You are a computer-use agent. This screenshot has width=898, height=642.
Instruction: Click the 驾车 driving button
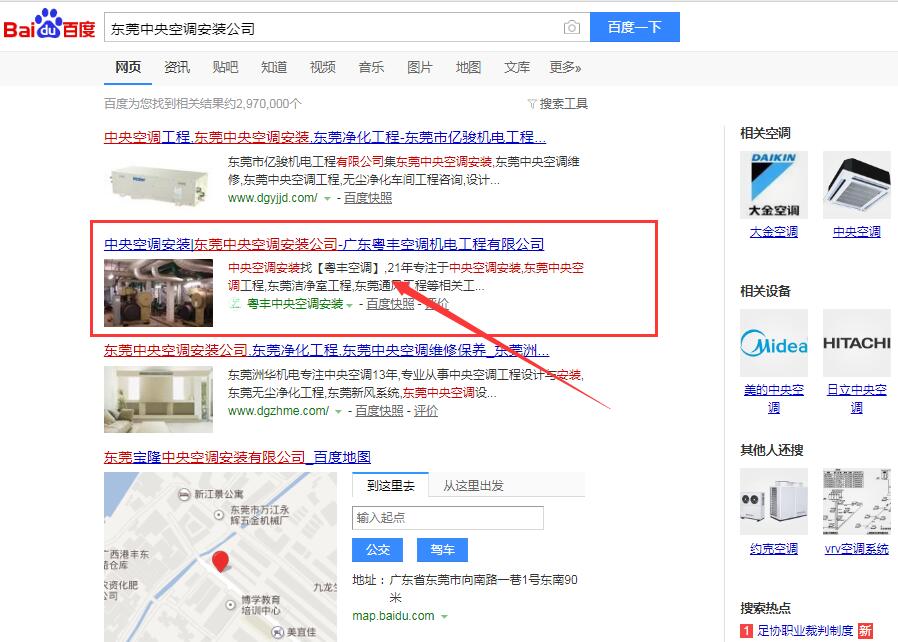point(442,549)
